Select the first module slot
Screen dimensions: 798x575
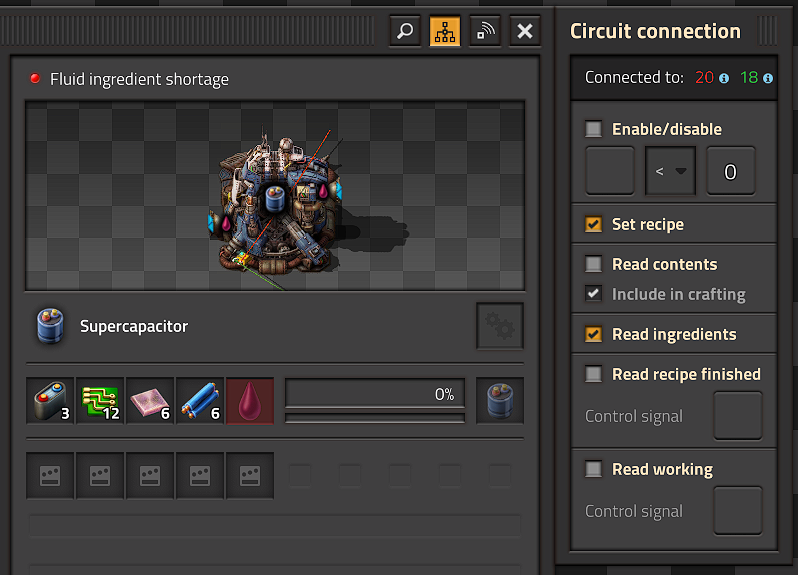pos(50,476)
